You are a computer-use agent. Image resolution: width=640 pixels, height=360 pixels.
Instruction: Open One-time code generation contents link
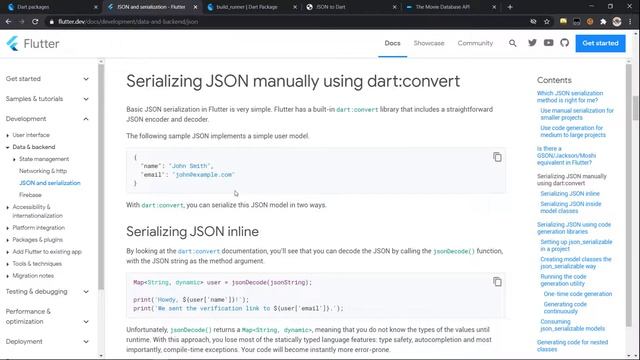click(x=578, y=294)
